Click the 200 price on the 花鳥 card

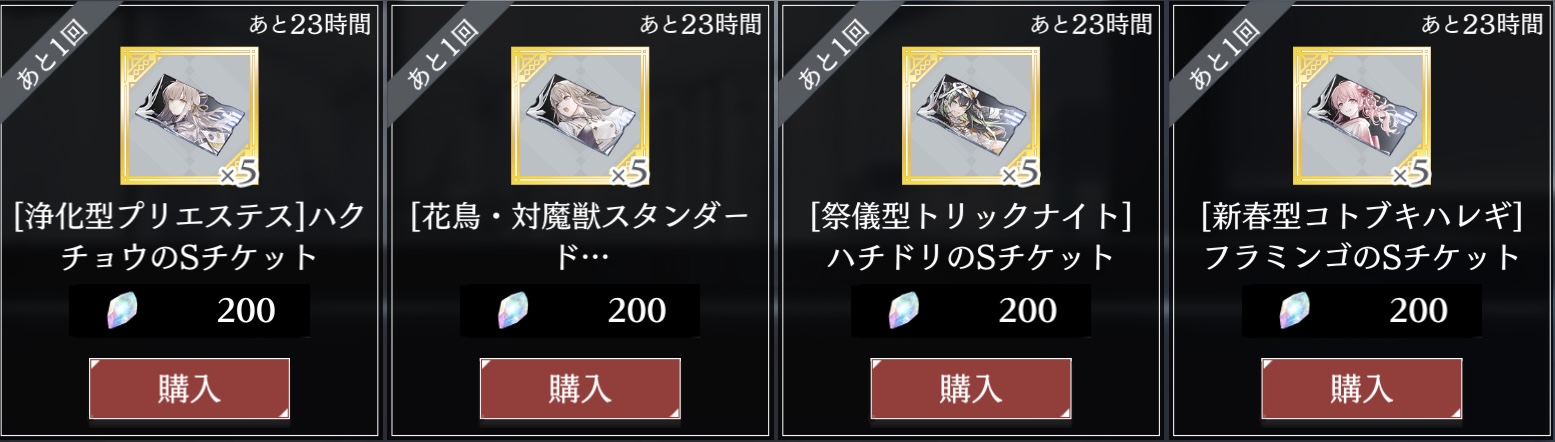click(x=637, y=311)
